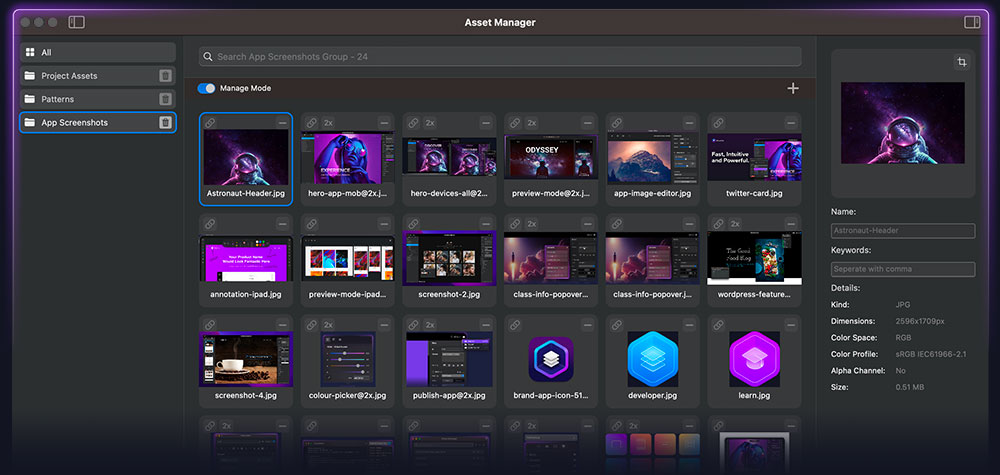The height and width of the screenshot is (475, 1000).
Task: Click the minus button on learn.jpg
Action: [x=790, y=325]
